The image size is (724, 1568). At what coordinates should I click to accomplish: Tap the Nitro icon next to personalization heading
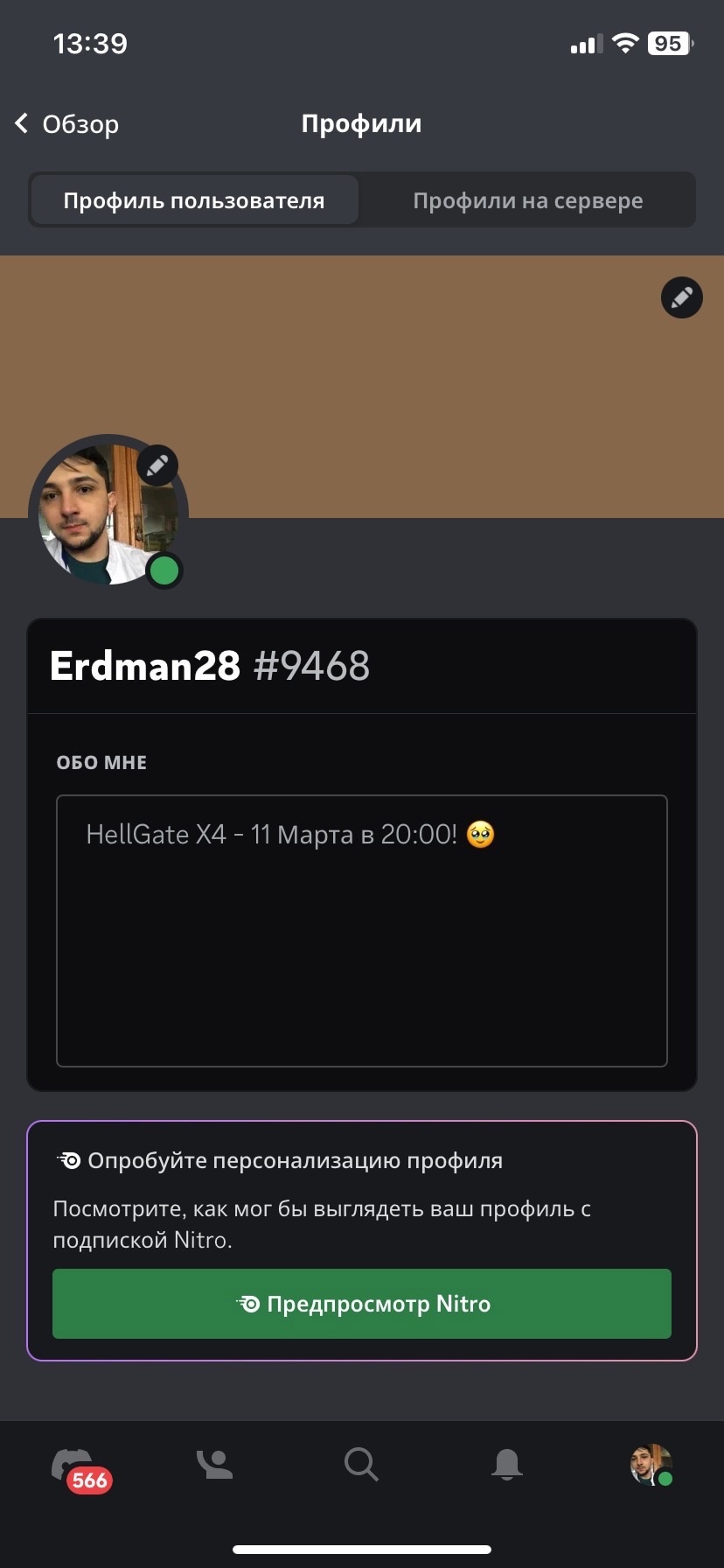pyautogui.click(x=69, y=1161)
